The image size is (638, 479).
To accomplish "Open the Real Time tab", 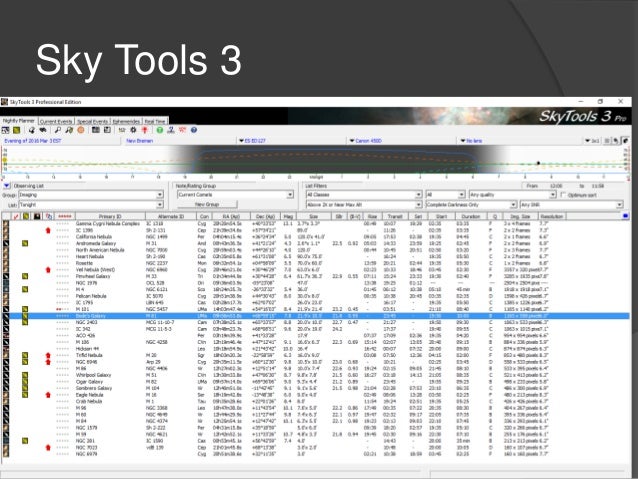I will 155,121.
